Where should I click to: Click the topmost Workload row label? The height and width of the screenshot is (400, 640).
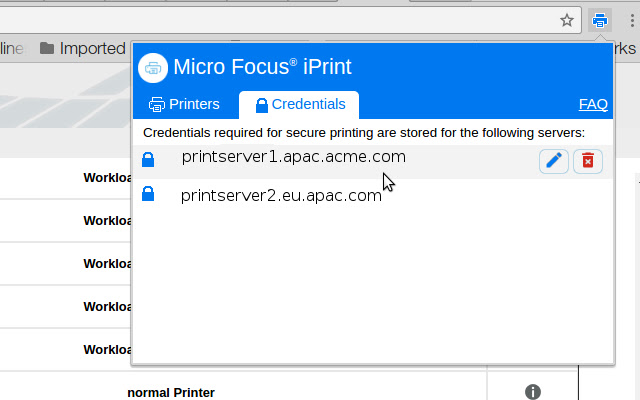tap(107, 178)
